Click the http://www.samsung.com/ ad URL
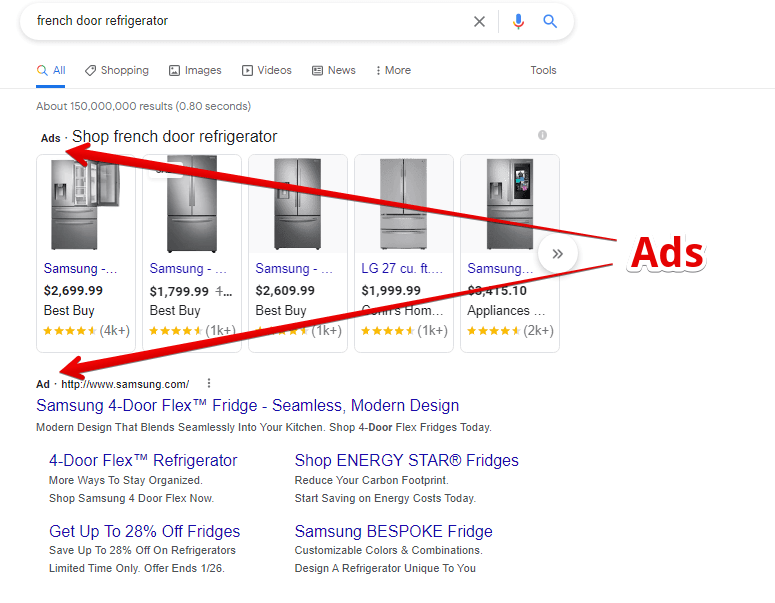 125,384
